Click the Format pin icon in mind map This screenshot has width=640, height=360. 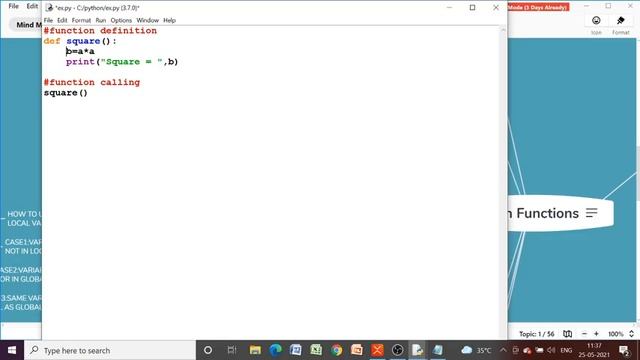click(x=620, y=20)
